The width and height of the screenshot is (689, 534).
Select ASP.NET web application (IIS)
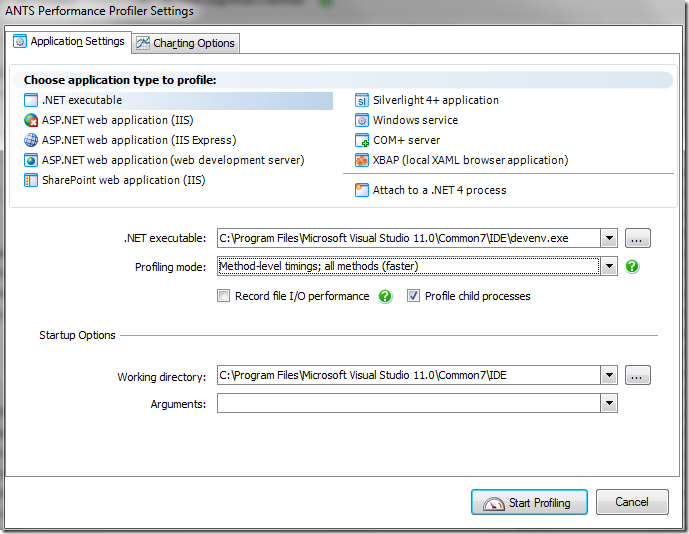coord(109,120)
